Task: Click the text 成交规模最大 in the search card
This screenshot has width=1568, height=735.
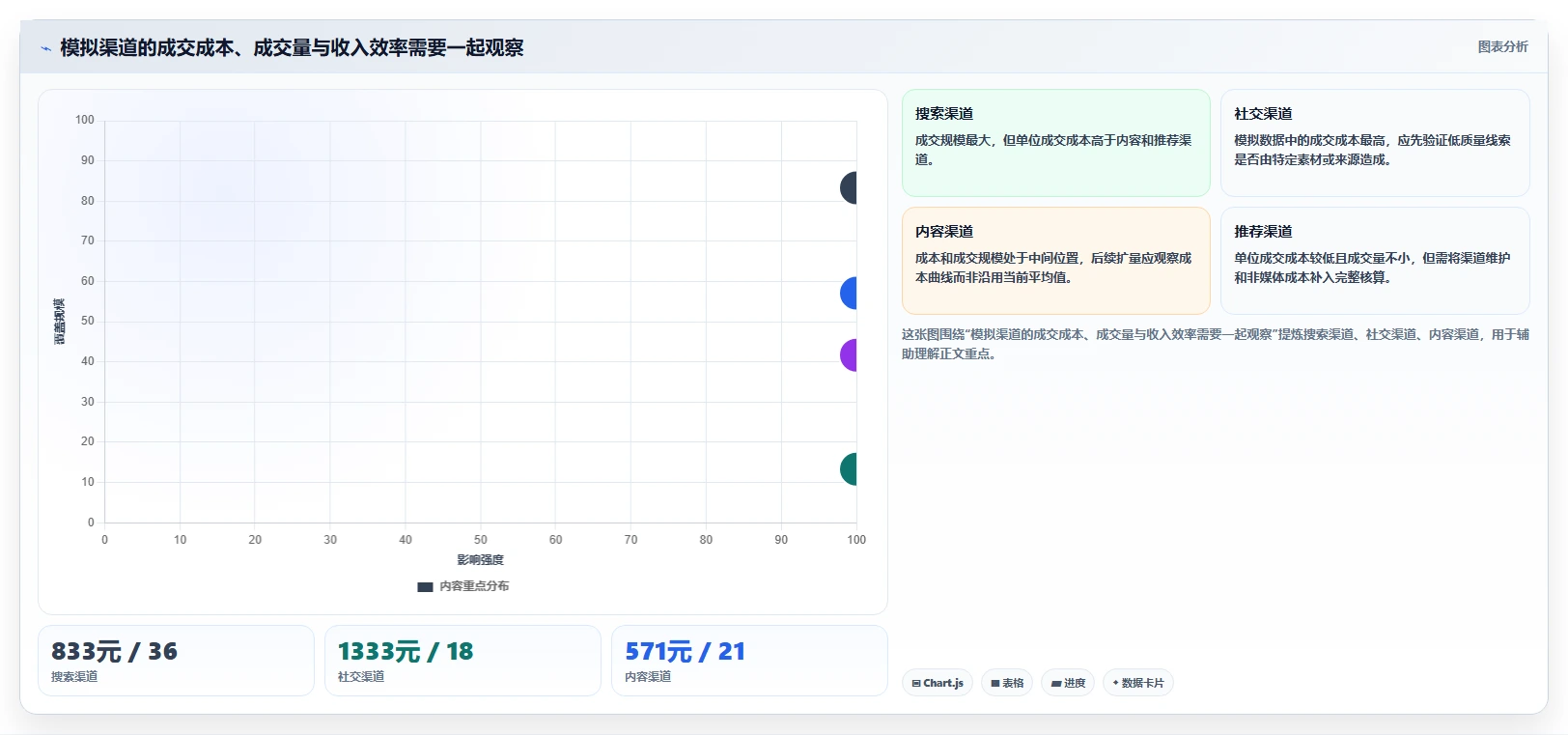Action: click(x=953, y=140)
